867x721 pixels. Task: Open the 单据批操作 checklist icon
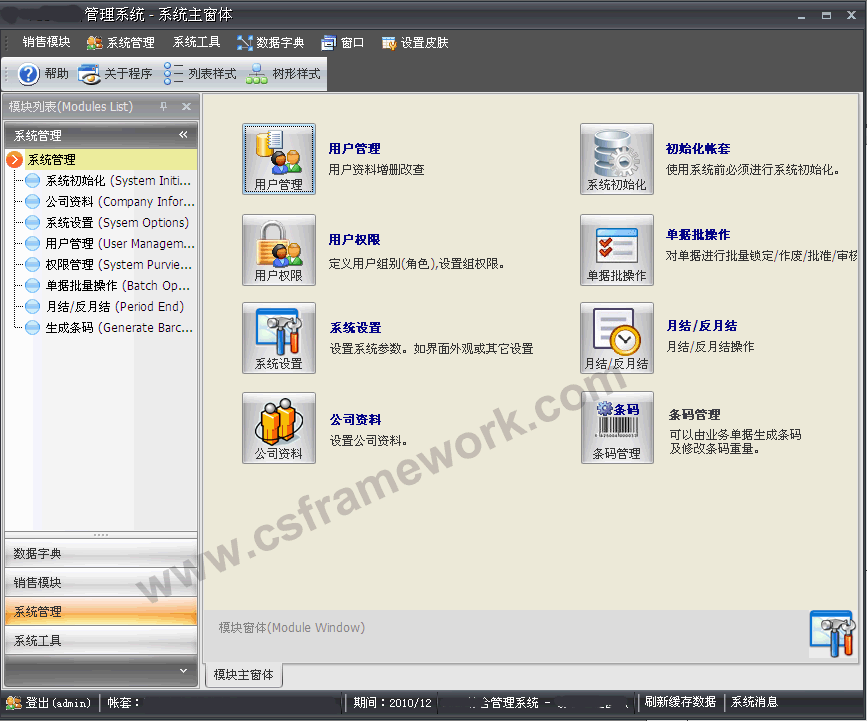(616, 249)
